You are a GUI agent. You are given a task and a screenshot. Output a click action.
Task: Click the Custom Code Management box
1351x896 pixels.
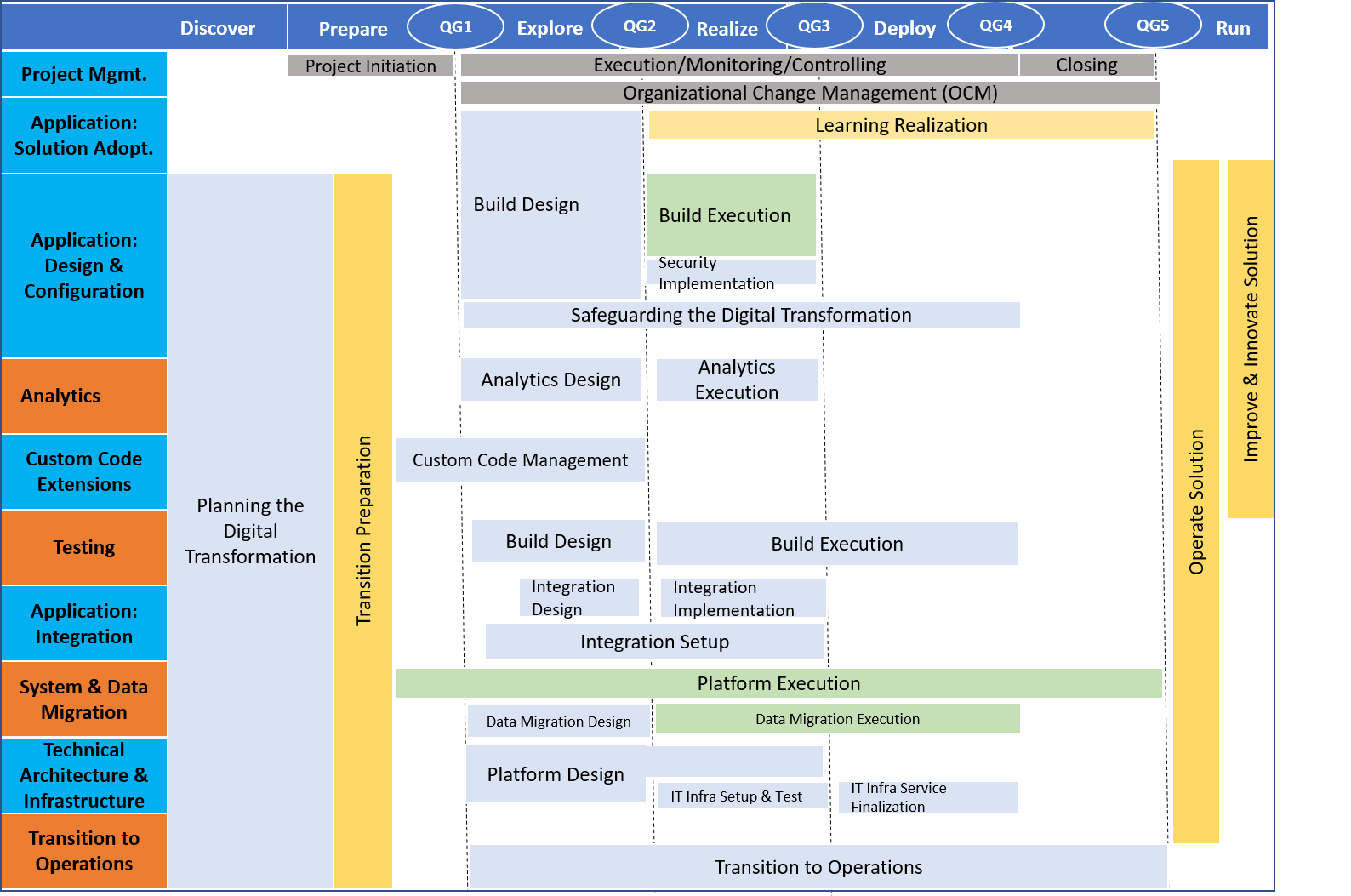(x=520, y=460)
